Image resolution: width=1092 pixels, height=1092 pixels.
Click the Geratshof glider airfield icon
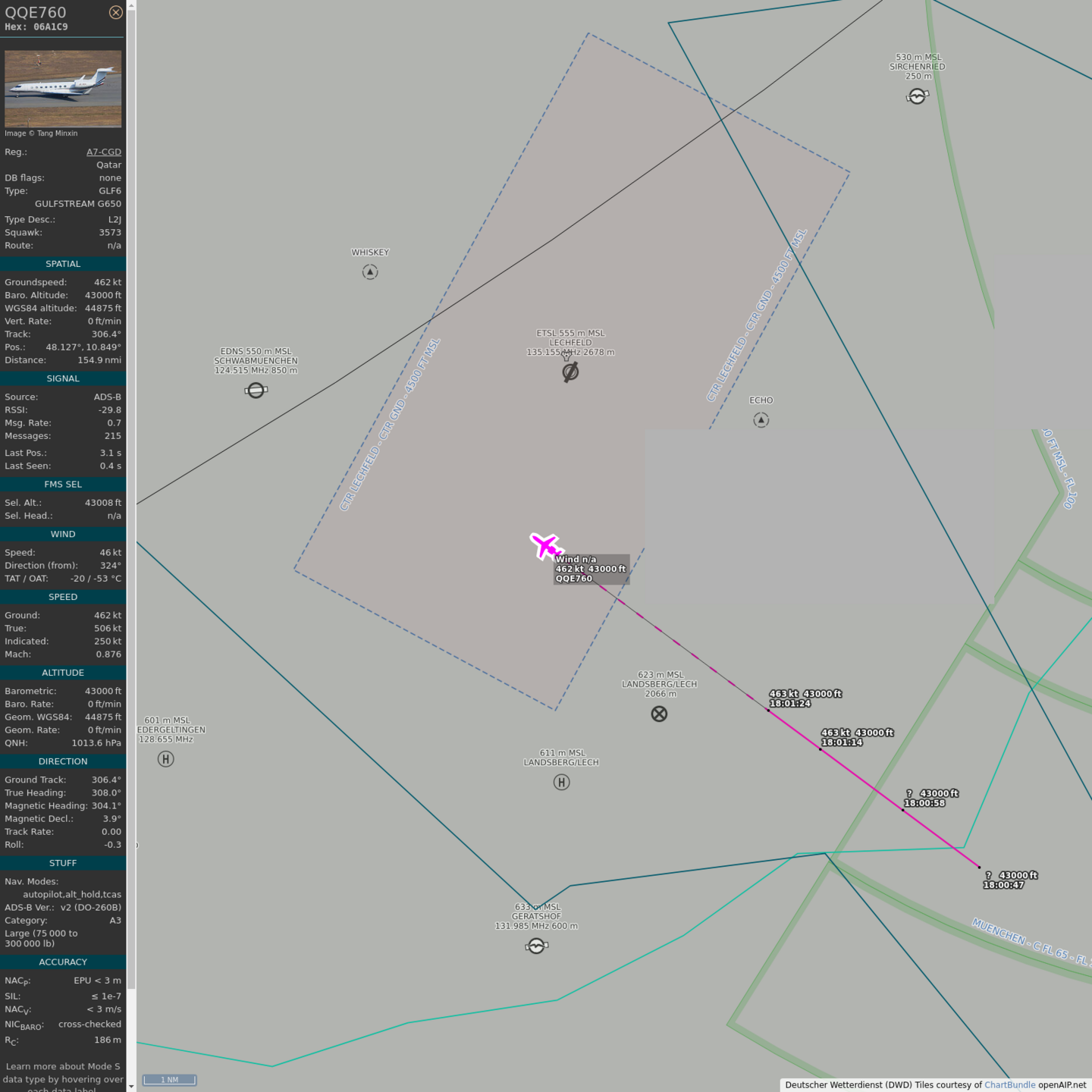tap(537, 946)
